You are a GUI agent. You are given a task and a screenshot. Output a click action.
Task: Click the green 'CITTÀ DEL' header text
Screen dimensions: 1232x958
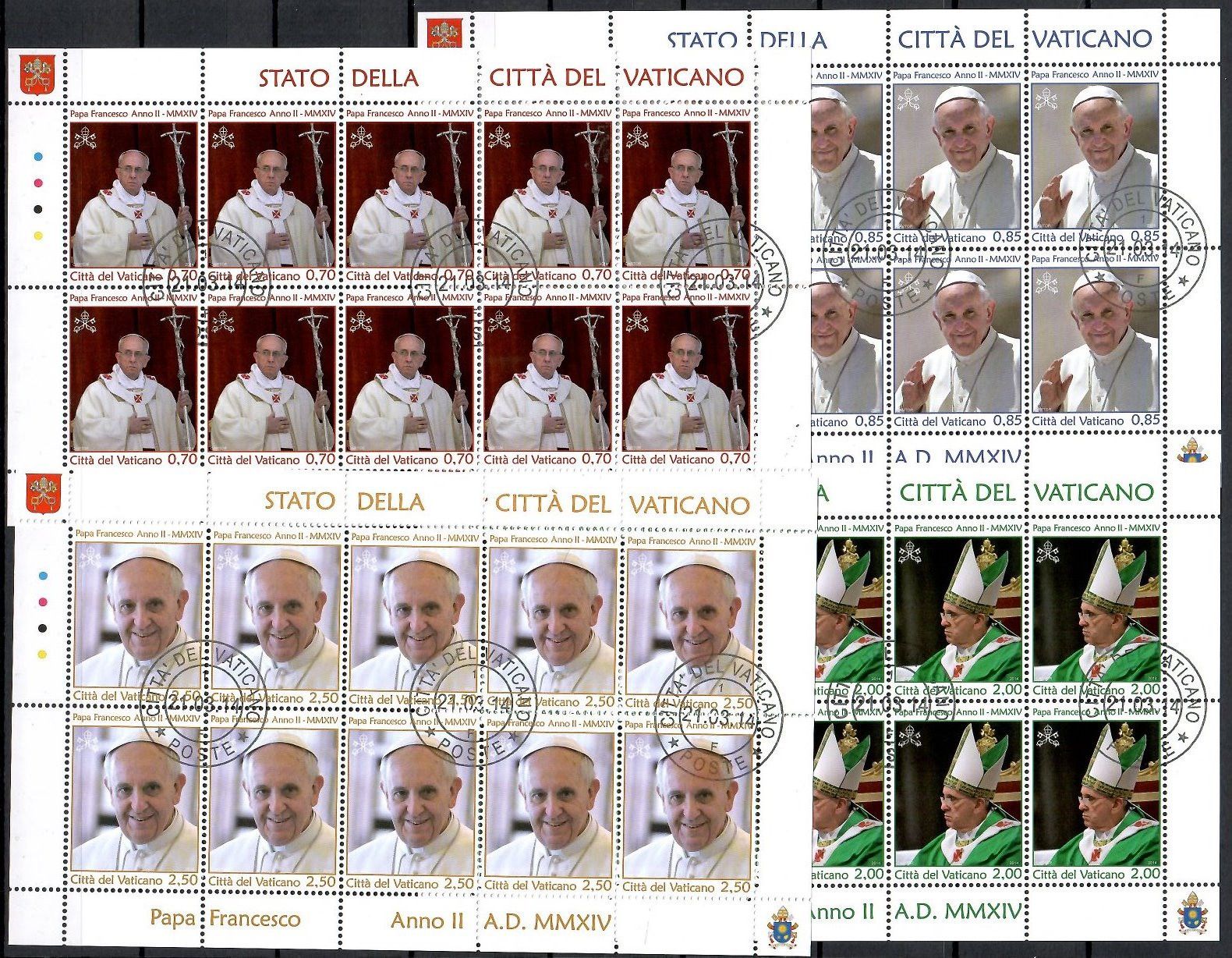(959, 492)
